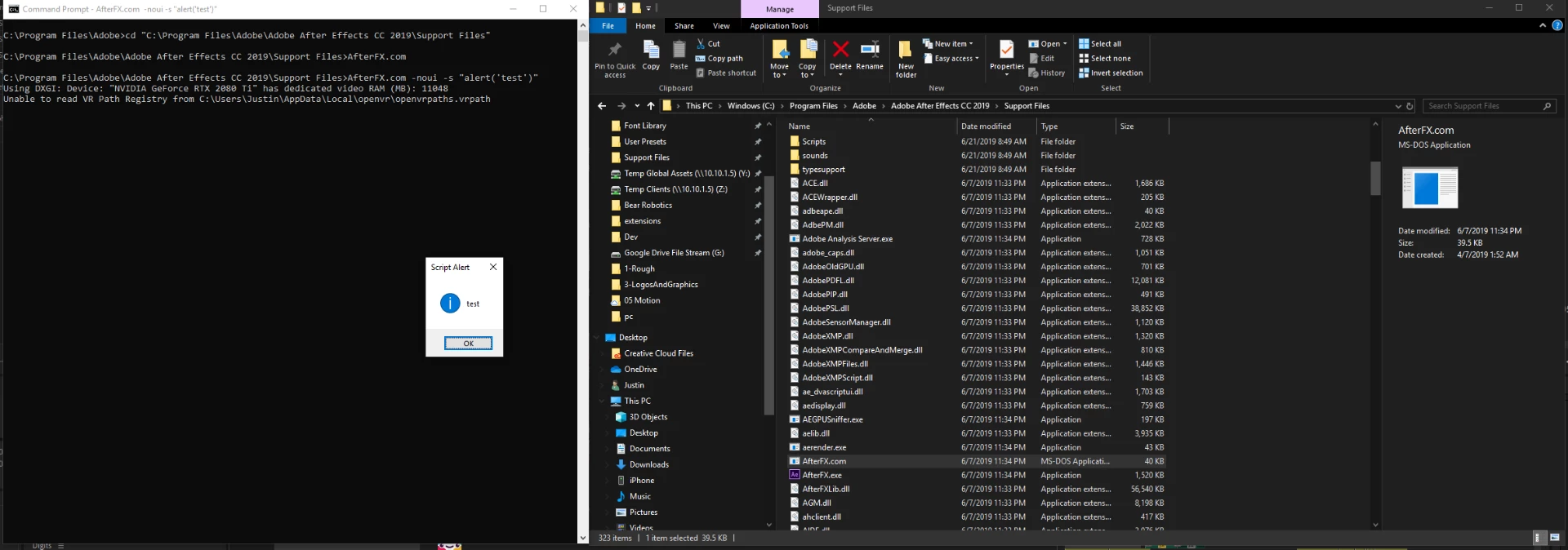The image size is (1568, 550).
Task: Click Windows (C:) breadcrumb segment
Action: [x=751, y=106]
